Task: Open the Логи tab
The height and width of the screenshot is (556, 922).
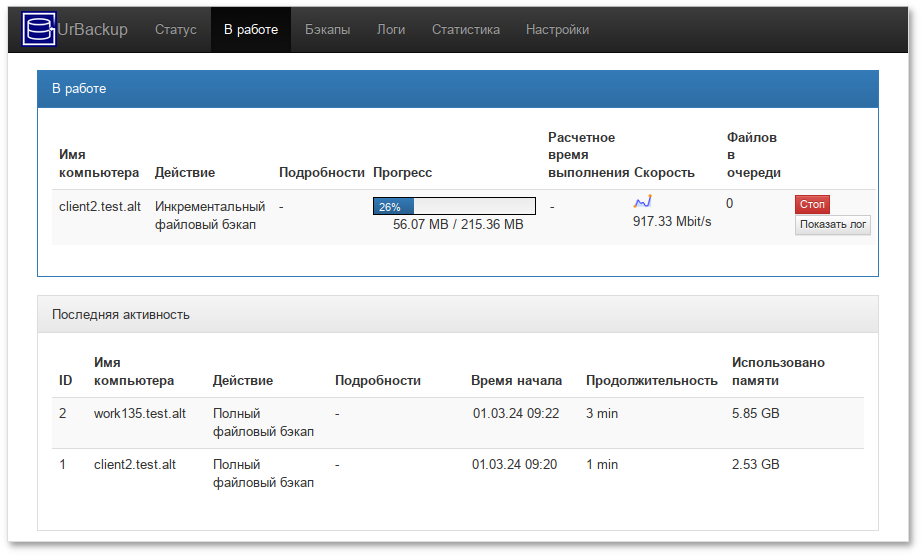Action: pyautogui.click(x=391, y=29)
